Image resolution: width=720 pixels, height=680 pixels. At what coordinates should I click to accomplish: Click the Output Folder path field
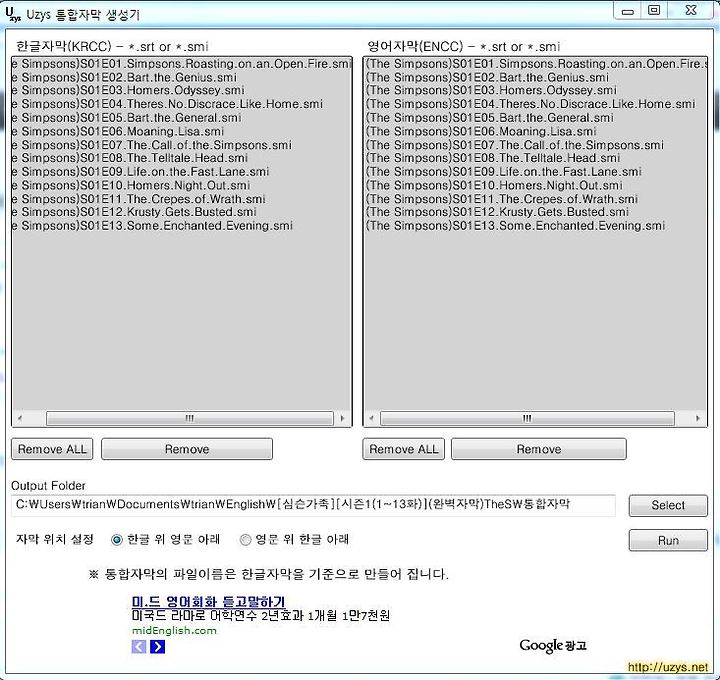pos(313,505)
